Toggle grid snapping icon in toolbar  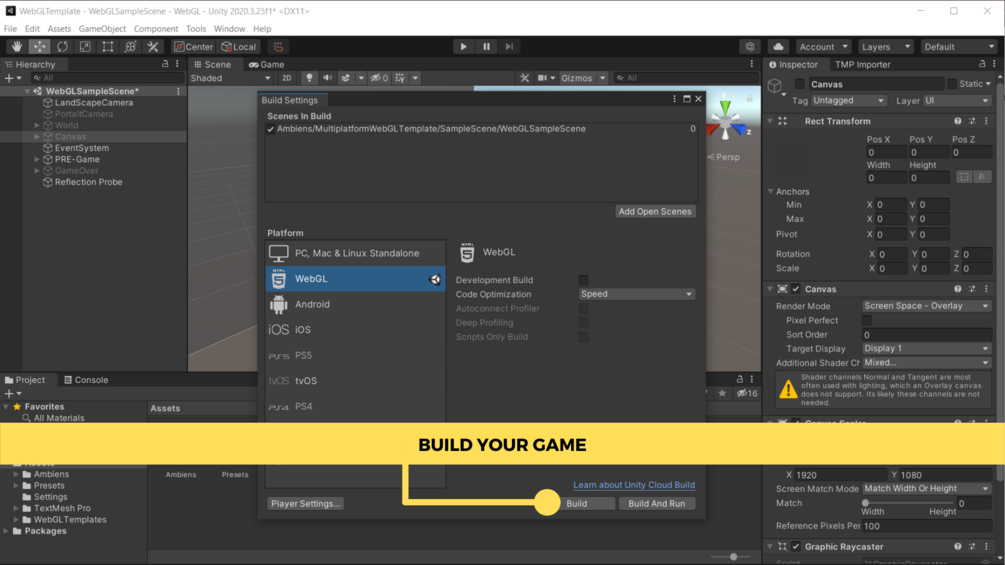coord(278,47)
